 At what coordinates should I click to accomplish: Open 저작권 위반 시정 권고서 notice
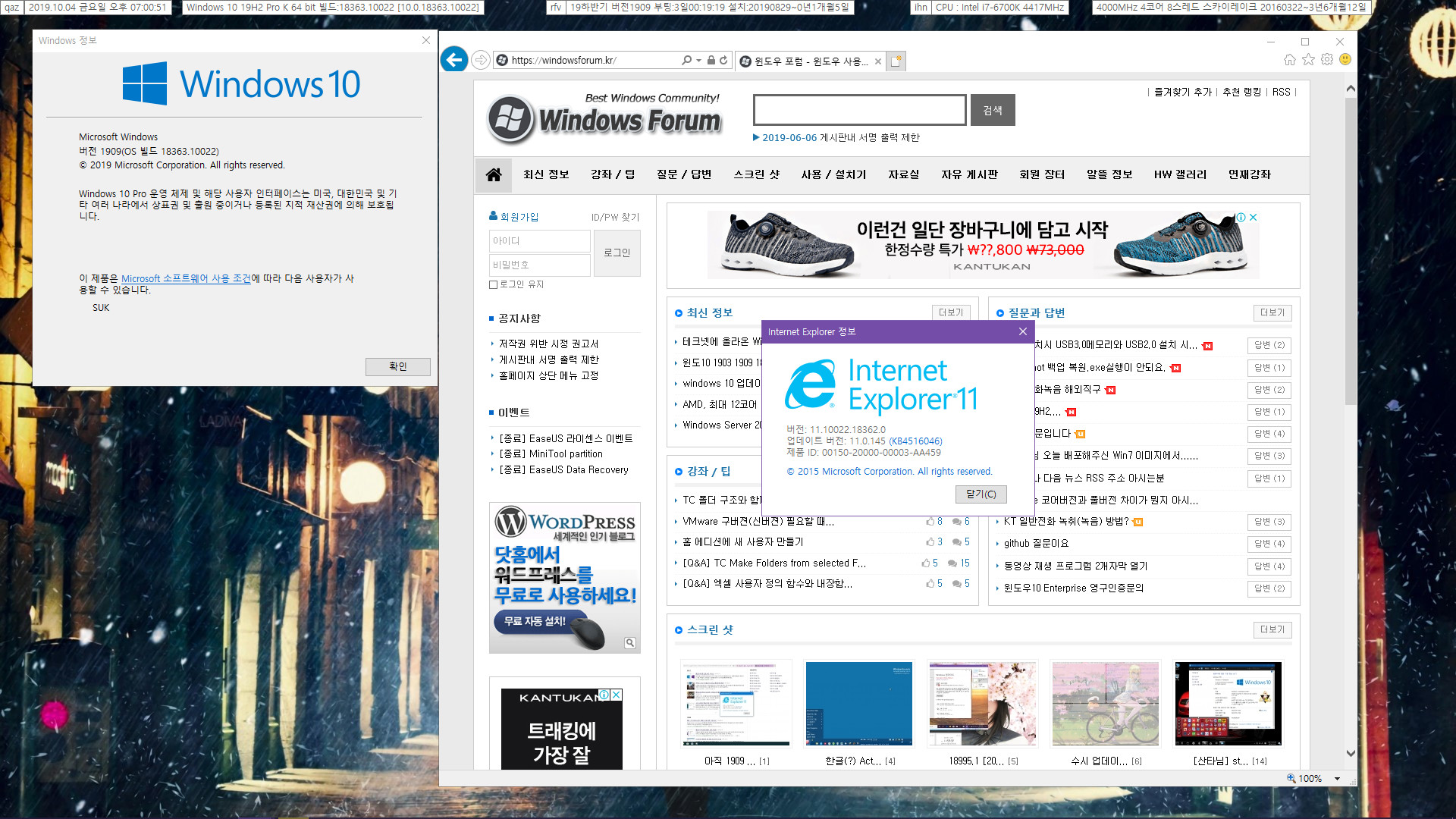549,344
